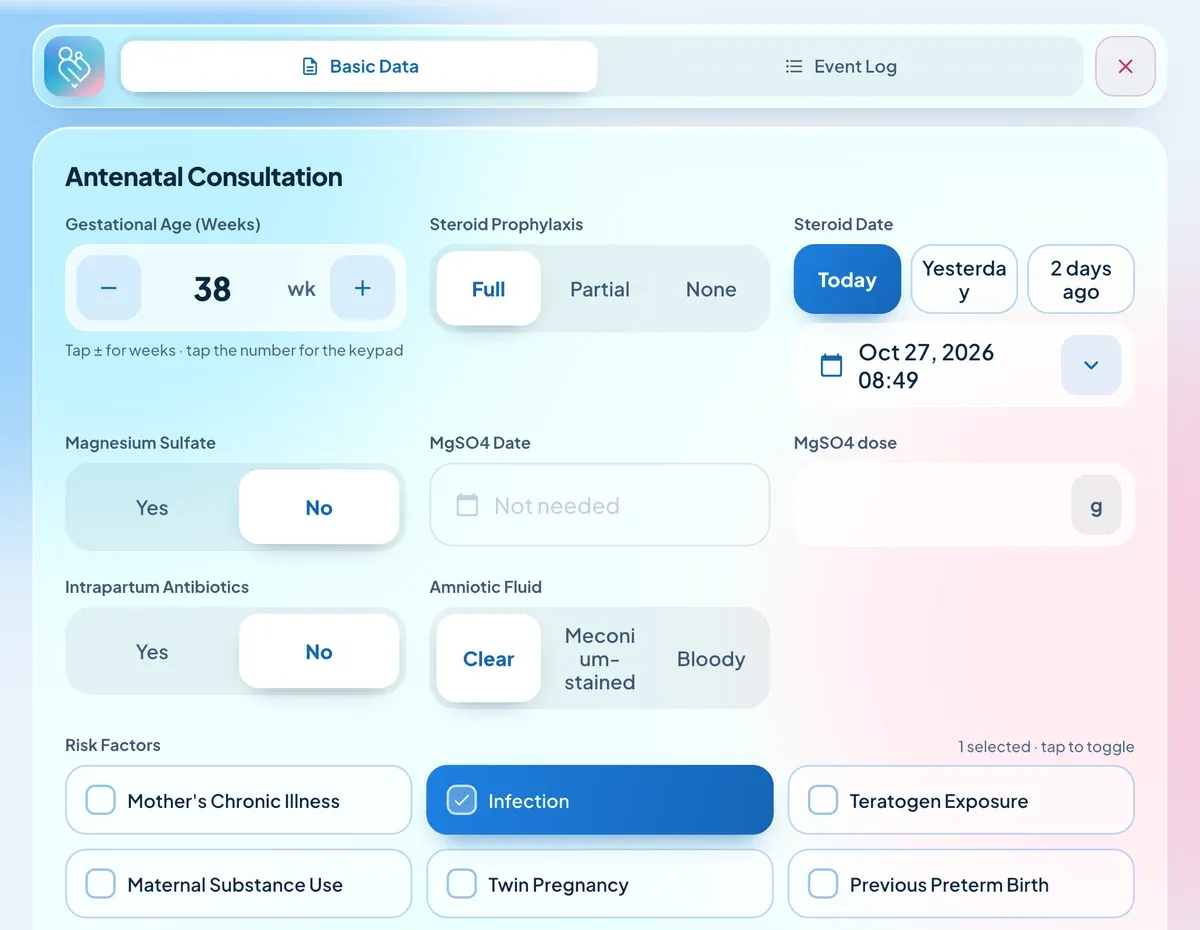Set Magnesium Sulfate to Yes
Screen dimensions: 1200x930
[x=152, y=507]
